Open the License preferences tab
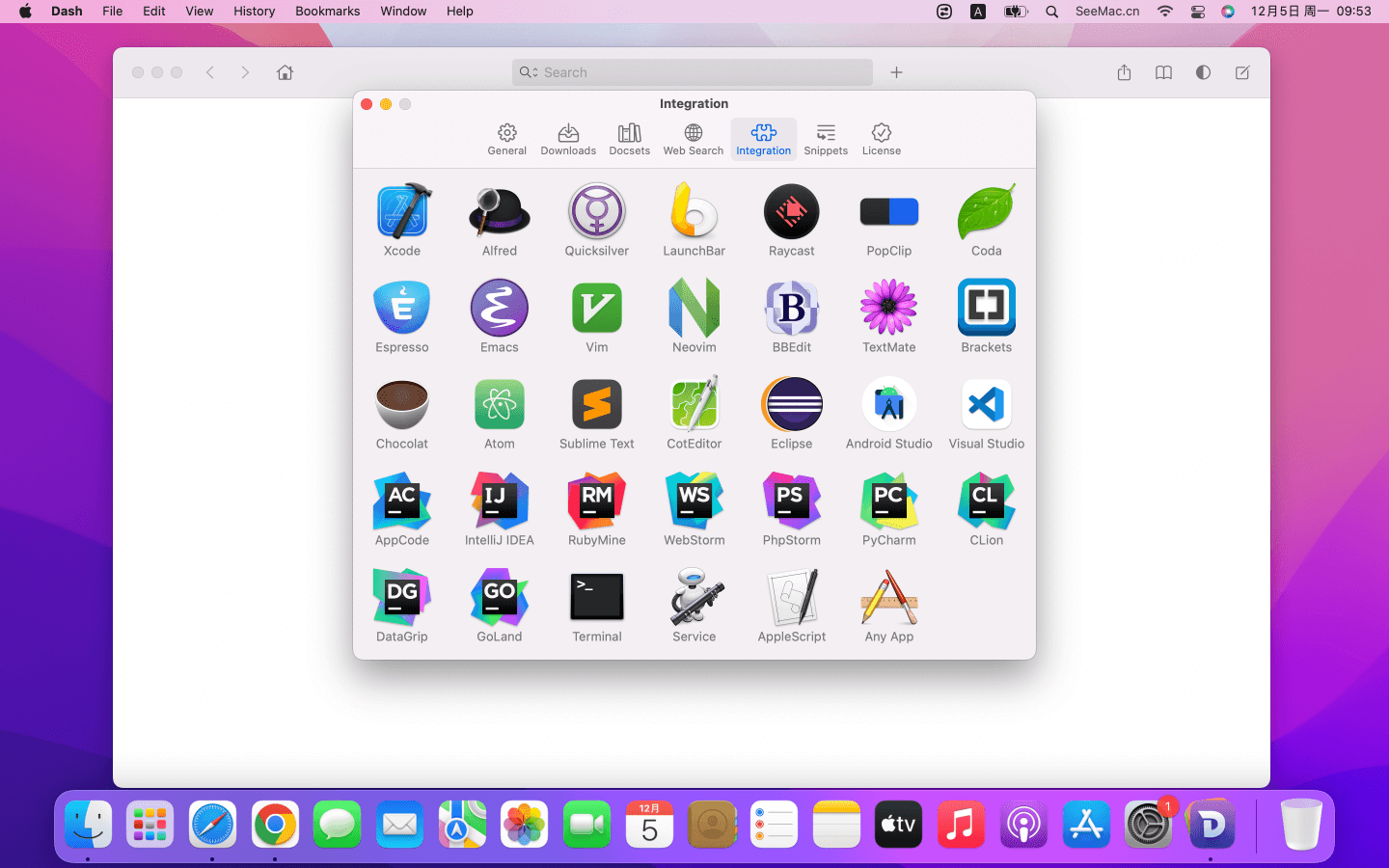Screen dimensions: 1389x868 [x=882, y=139]
